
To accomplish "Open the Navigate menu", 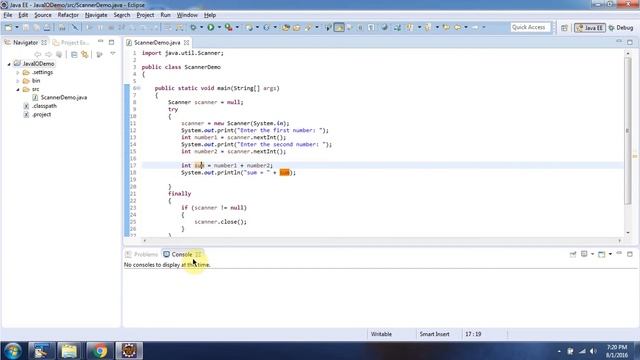I will 96,15.
